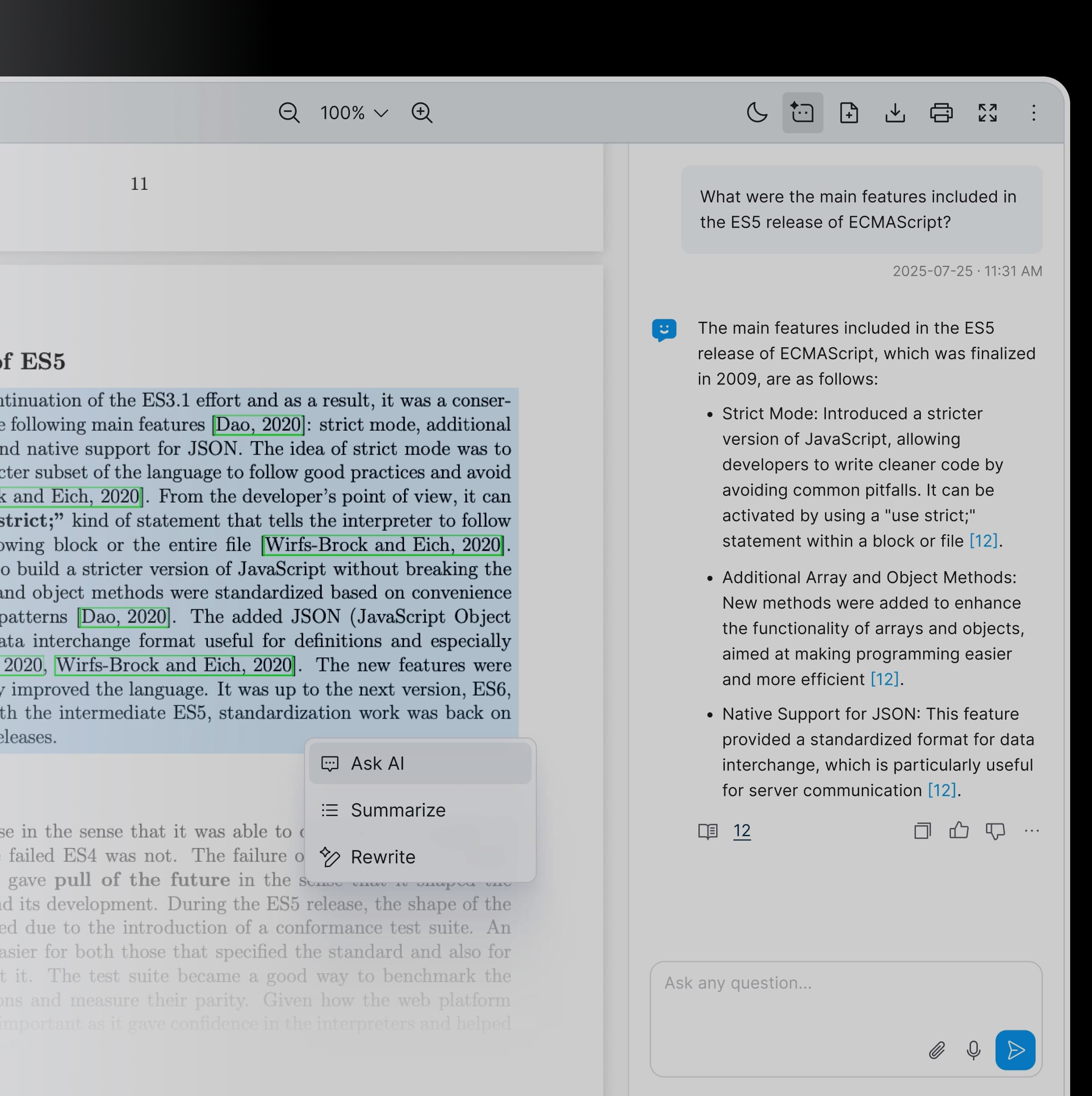Click the AI chatbot avatar icon
The width and height of the screenshot is (1092, 1096).
tap(664, 330)
